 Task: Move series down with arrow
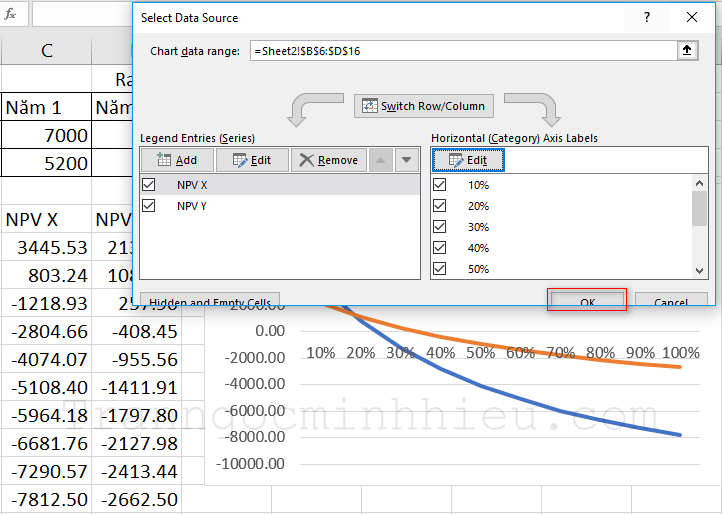[406, 160]
